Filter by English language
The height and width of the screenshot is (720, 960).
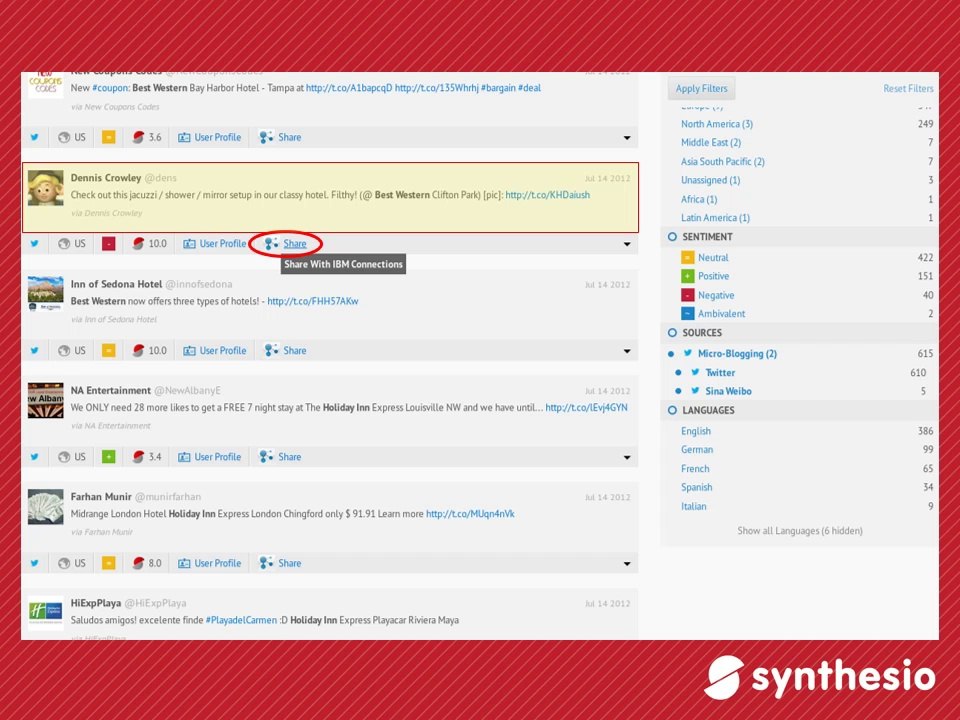pyautogui.click(x=696, y=431)
